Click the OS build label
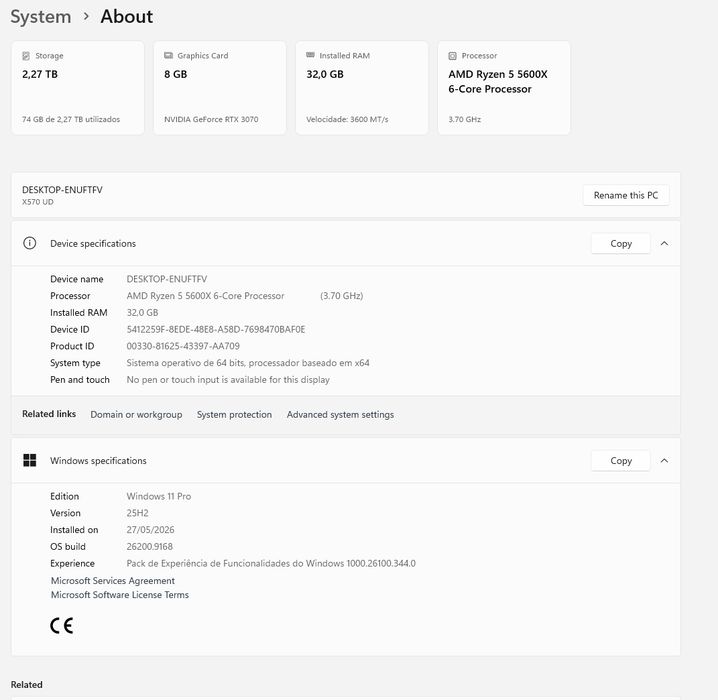This screenshot has width=718, height=700. click(68, 547)
